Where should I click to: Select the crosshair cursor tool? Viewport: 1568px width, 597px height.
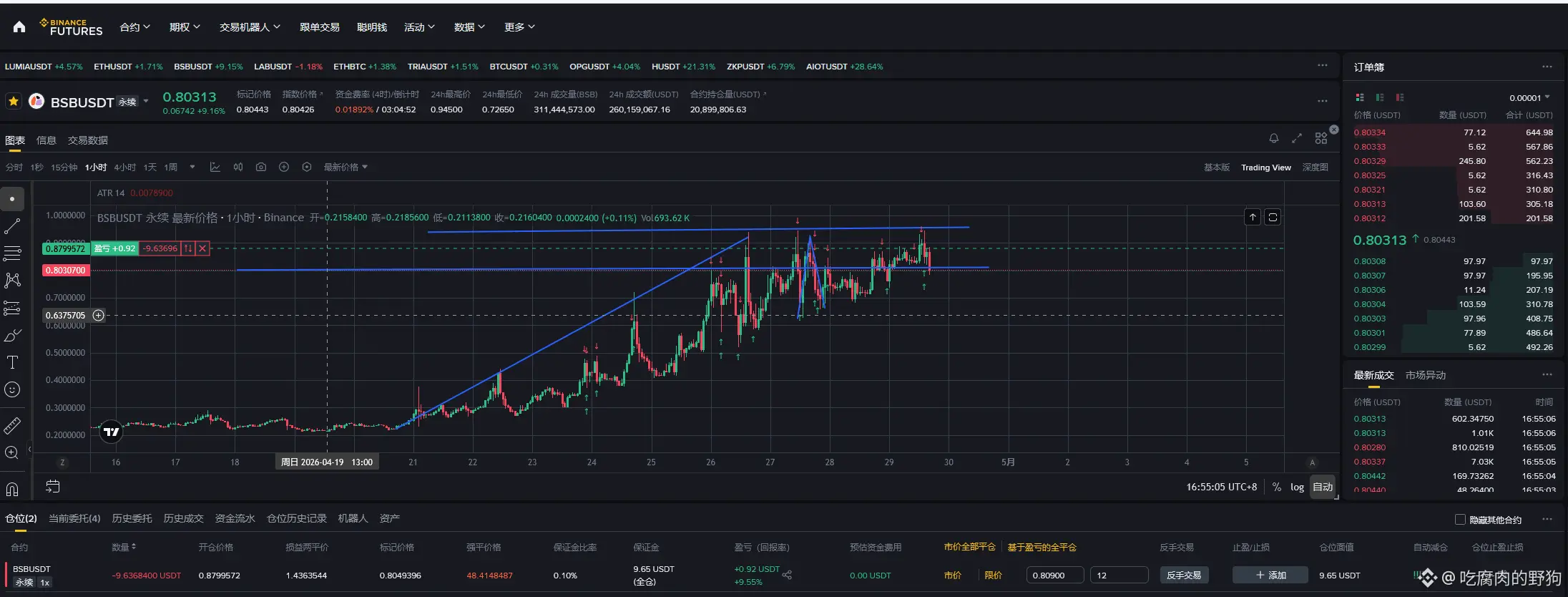[x=12, y=199]
